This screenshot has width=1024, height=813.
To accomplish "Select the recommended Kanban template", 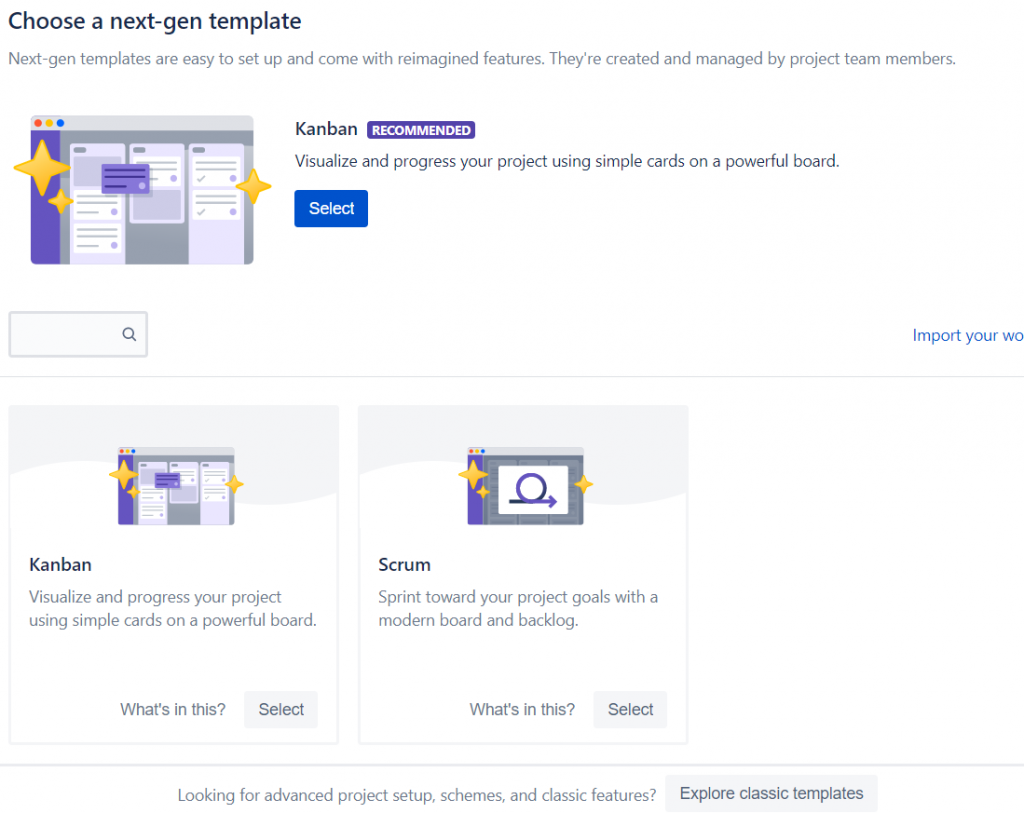I will [331, 208].
